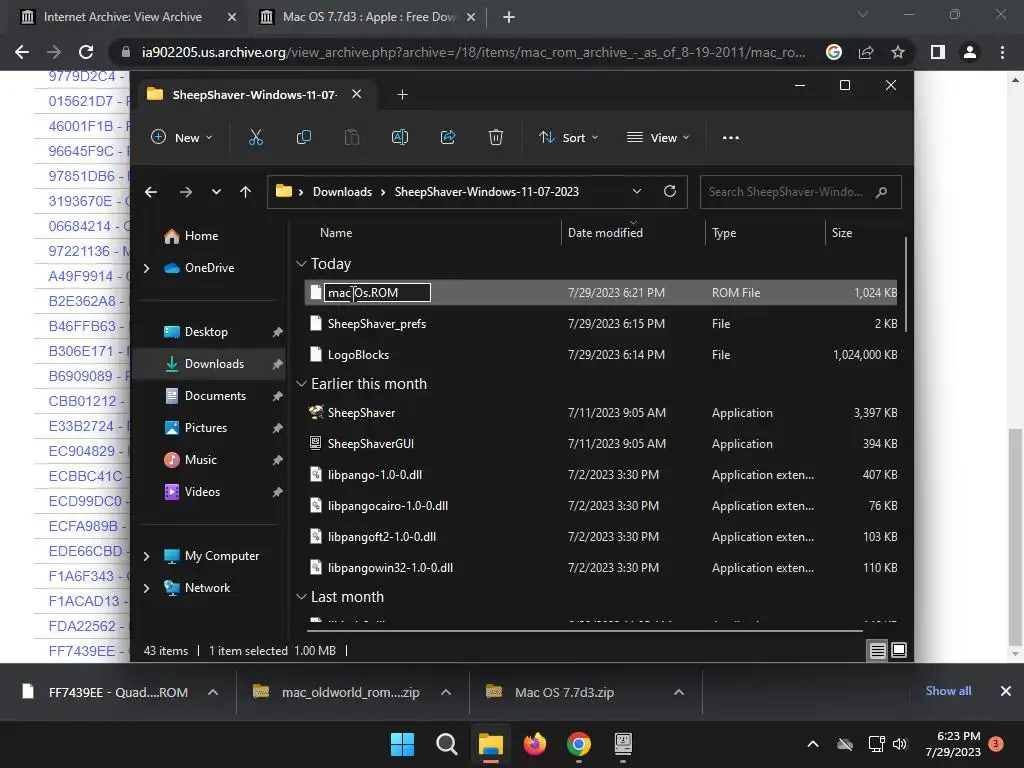Open Documents in navigation pane
Viewport: 1024px width, 768px height.
pyautogui.click(x=215, y=396)
